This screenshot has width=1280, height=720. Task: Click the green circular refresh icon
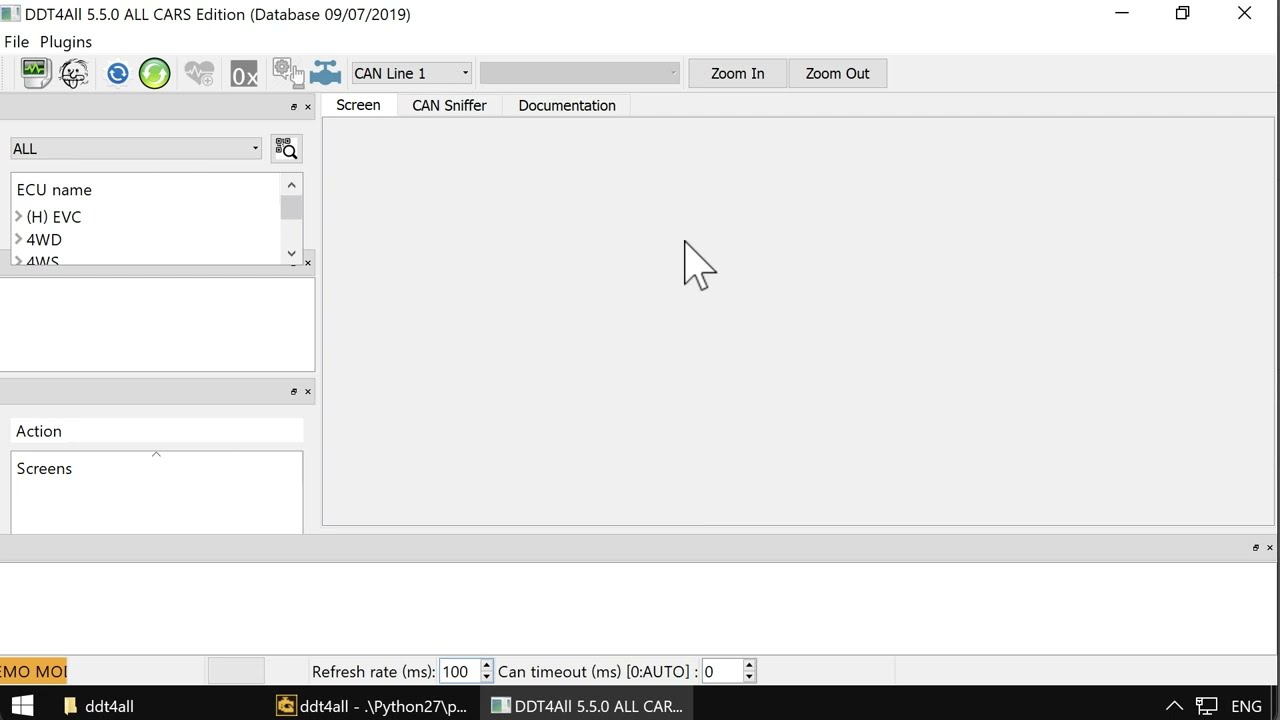[155, 73]
